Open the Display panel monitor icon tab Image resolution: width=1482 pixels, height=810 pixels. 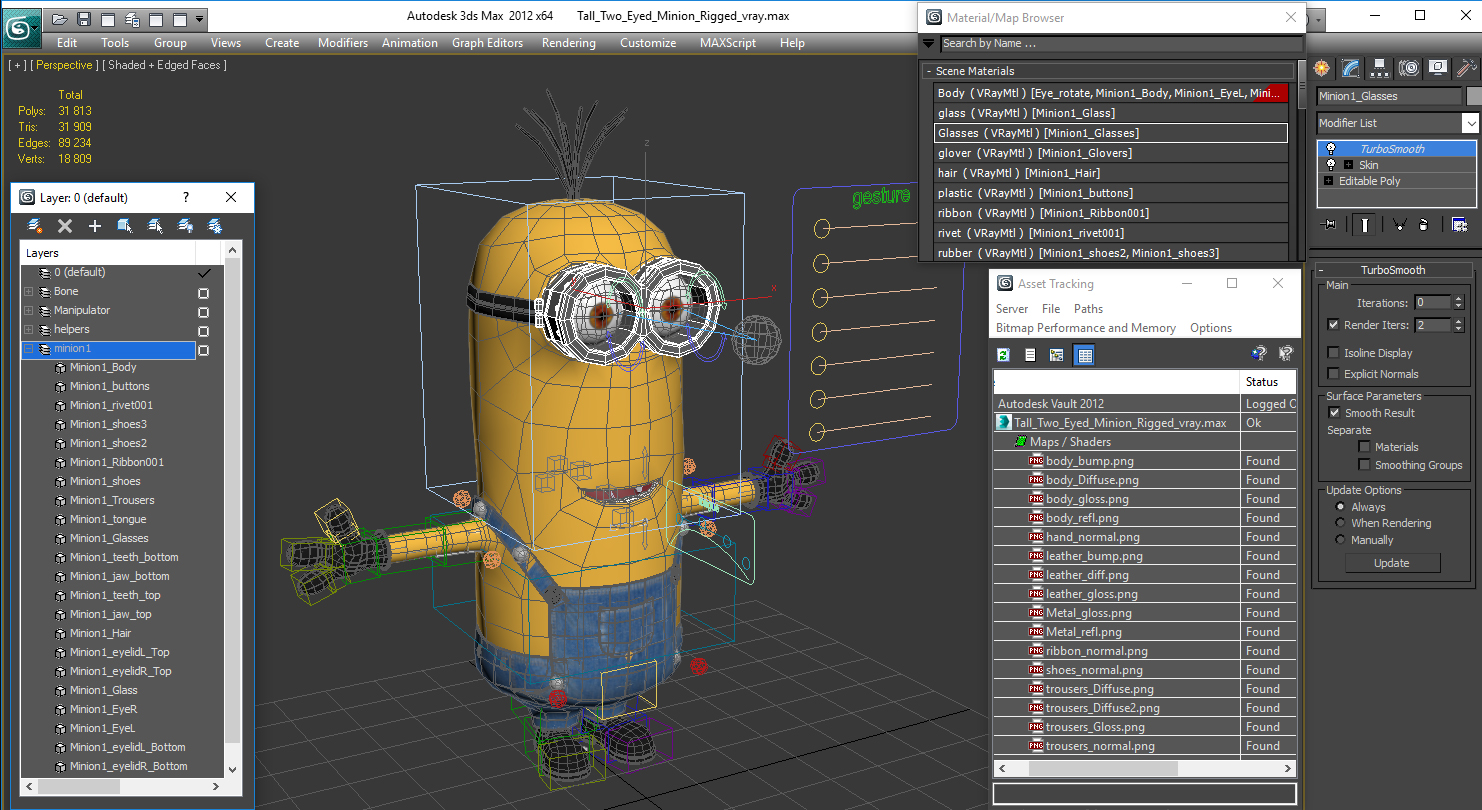point(1438,68)
